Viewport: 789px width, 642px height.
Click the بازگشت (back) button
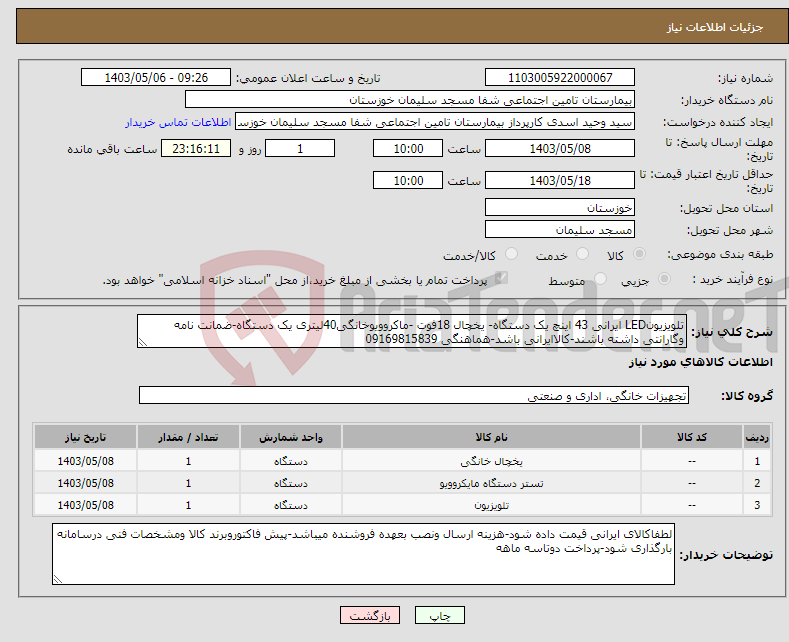[x=369, y=615]
